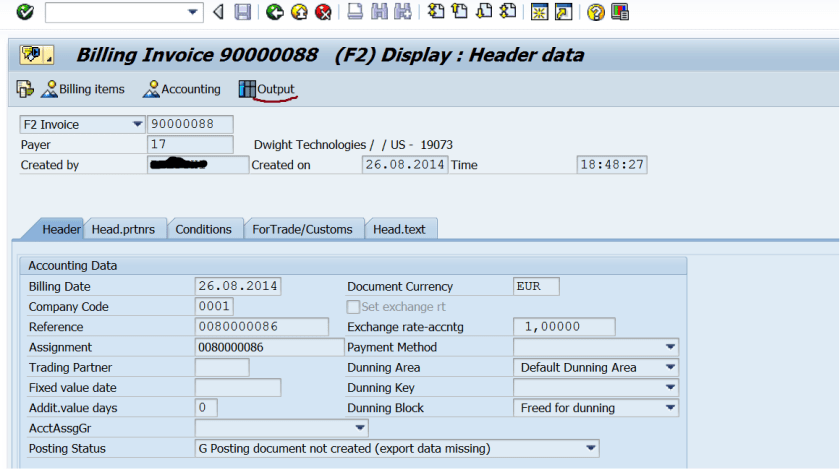Click the Save diskette icon
The height and width of the screenshot is (470, 840).
[x=243, y=12]
